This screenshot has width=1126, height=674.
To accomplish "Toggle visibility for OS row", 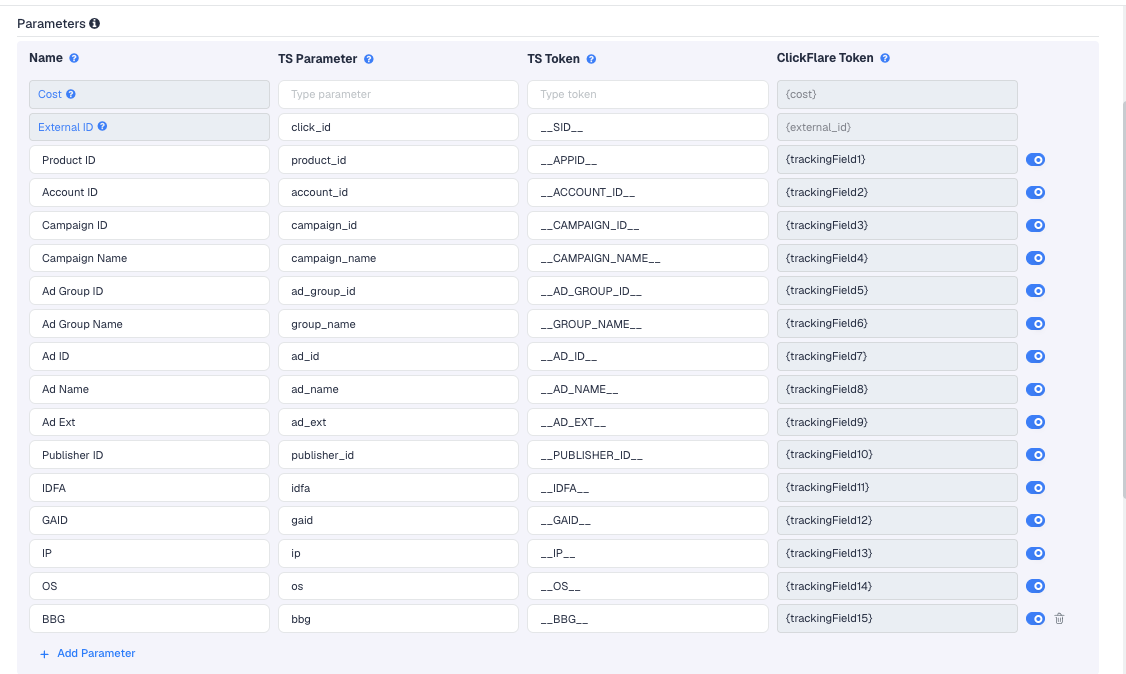I will [x=1035, y=586].
